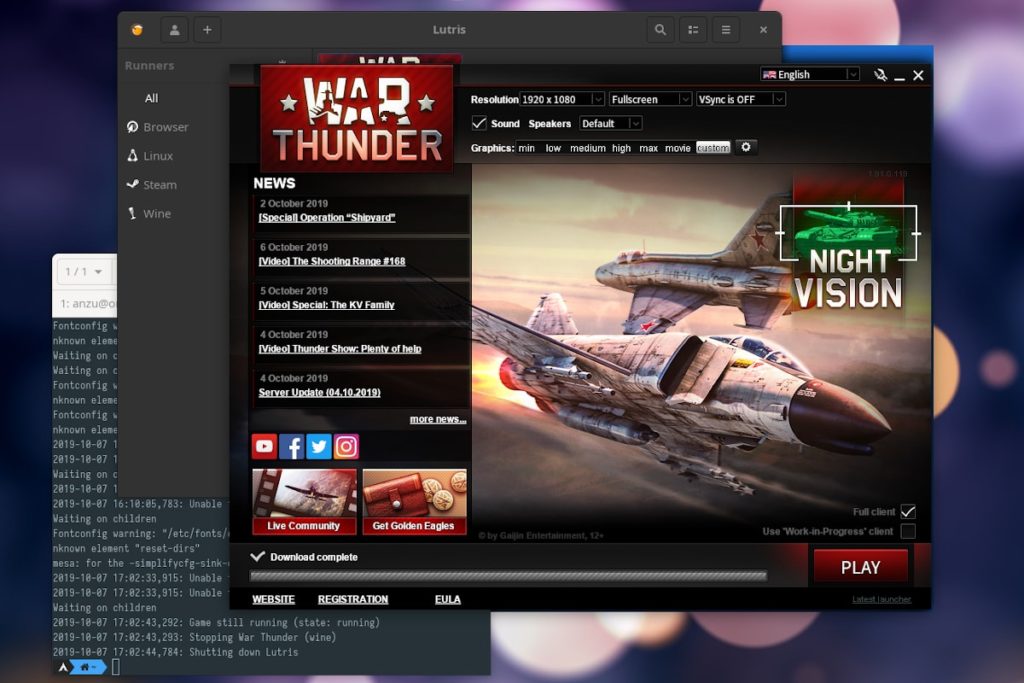The height and width of the screenshot is (683, 1024).
Task: Toggle the Sound checkbox
Action: (x=480, y=123)
